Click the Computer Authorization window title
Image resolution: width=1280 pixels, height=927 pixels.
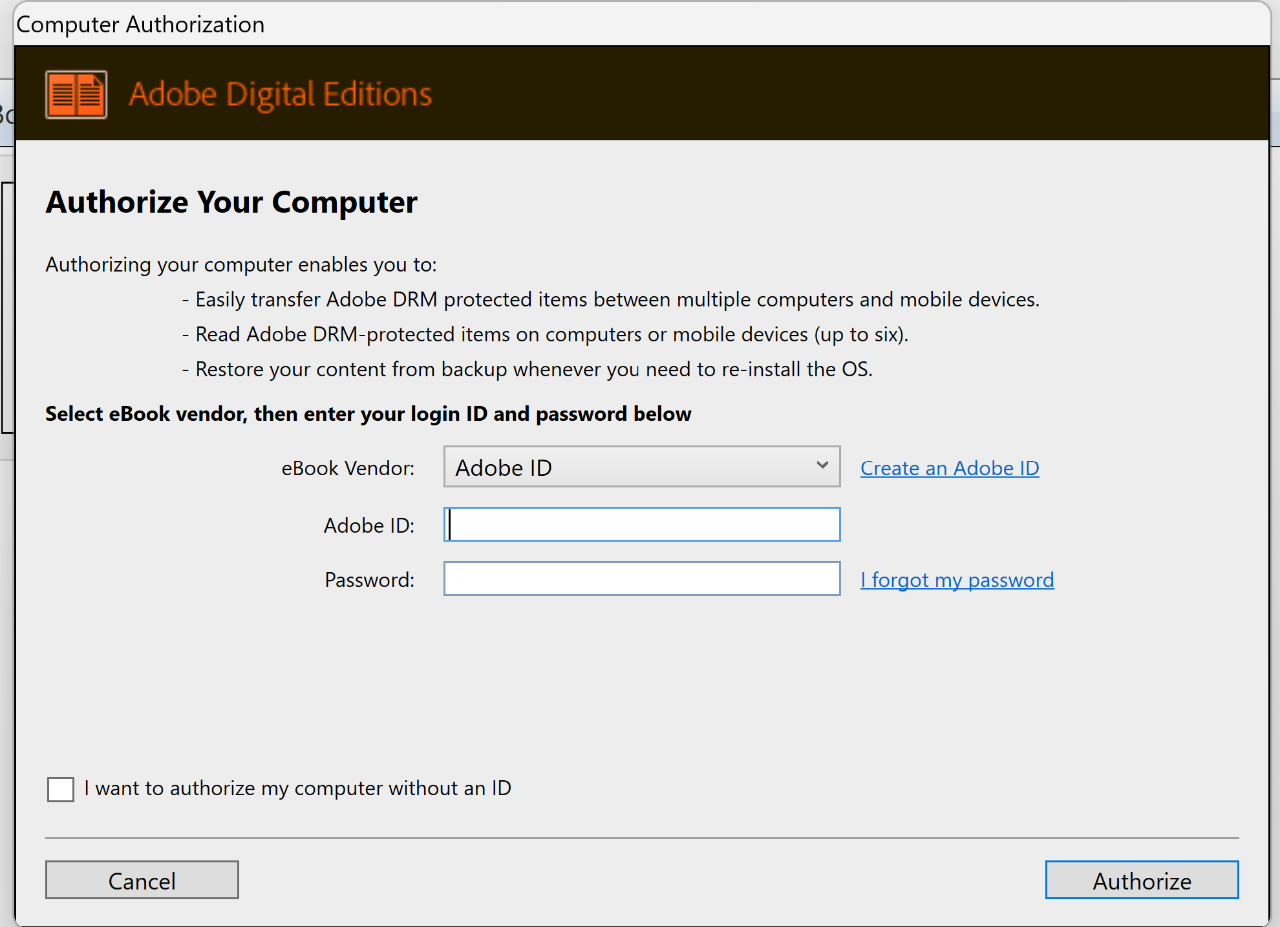141,25
